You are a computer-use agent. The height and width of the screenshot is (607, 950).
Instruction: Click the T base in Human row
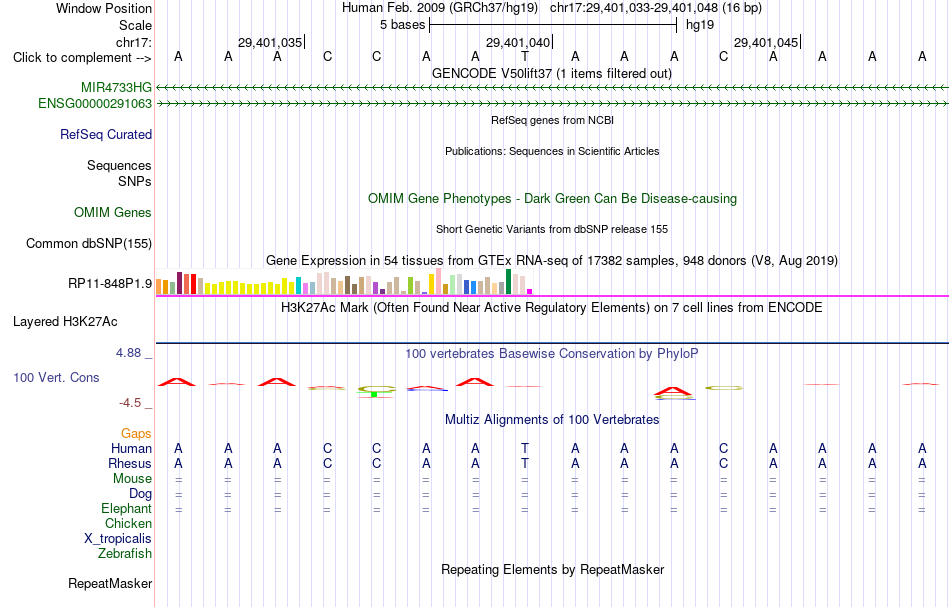pos(525,448)
